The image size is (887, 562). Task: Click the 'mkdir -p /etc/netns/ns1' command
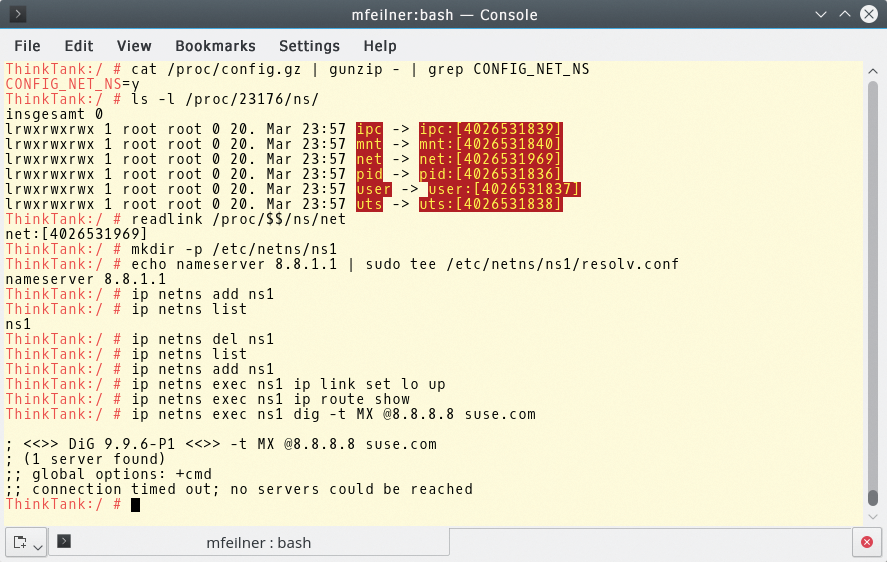pyautogui.click(x=234, y=249)
